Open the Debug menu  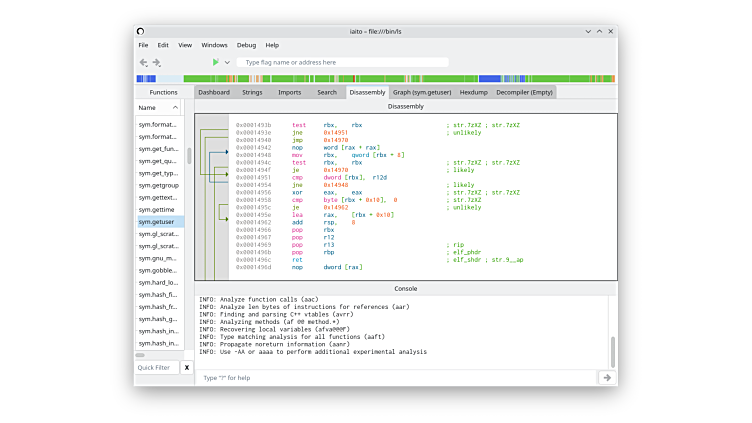[x=246, y=45]
